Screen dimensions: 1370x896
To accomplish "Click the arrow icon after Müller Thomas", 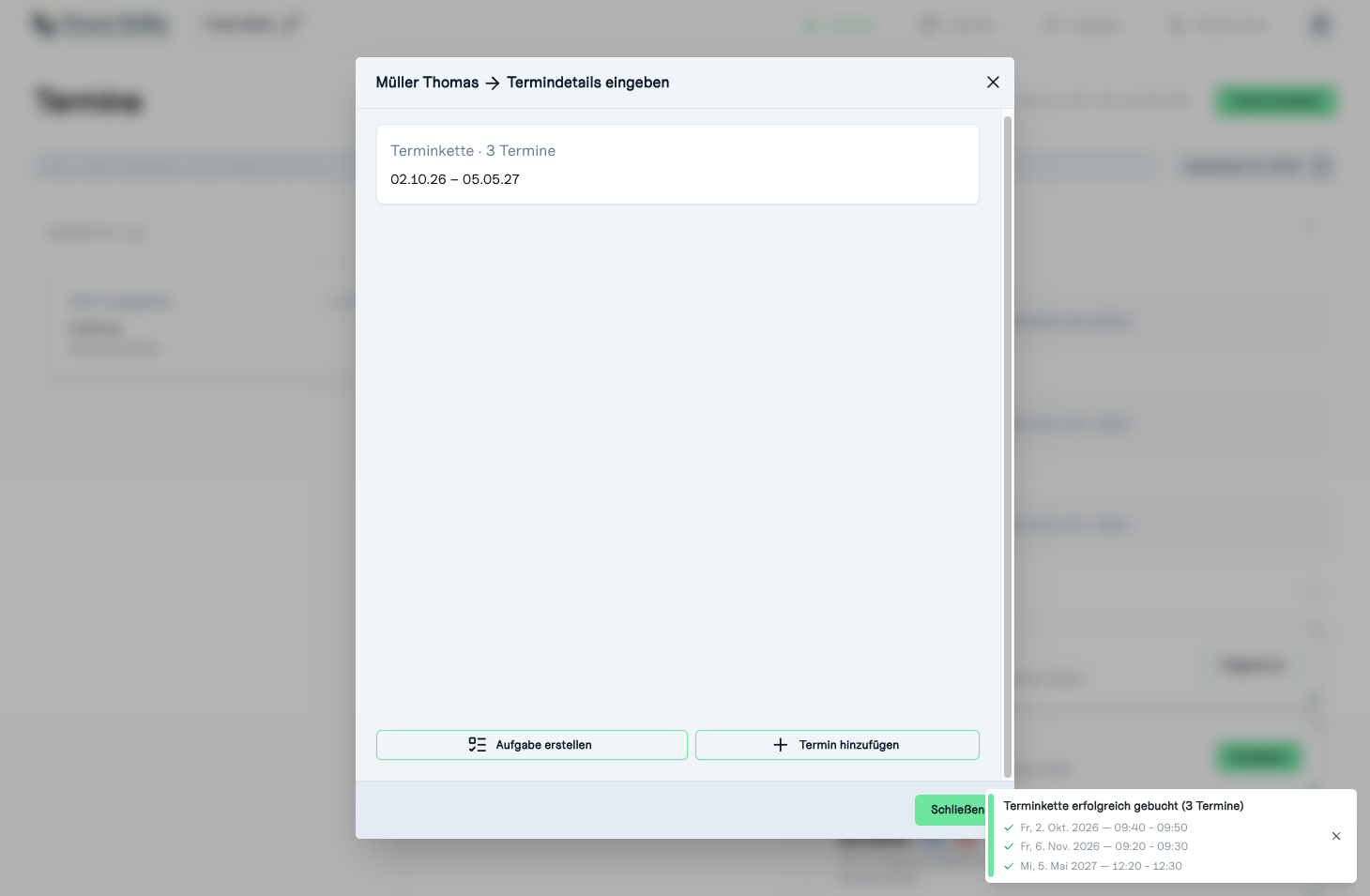I will coord(493,83).
